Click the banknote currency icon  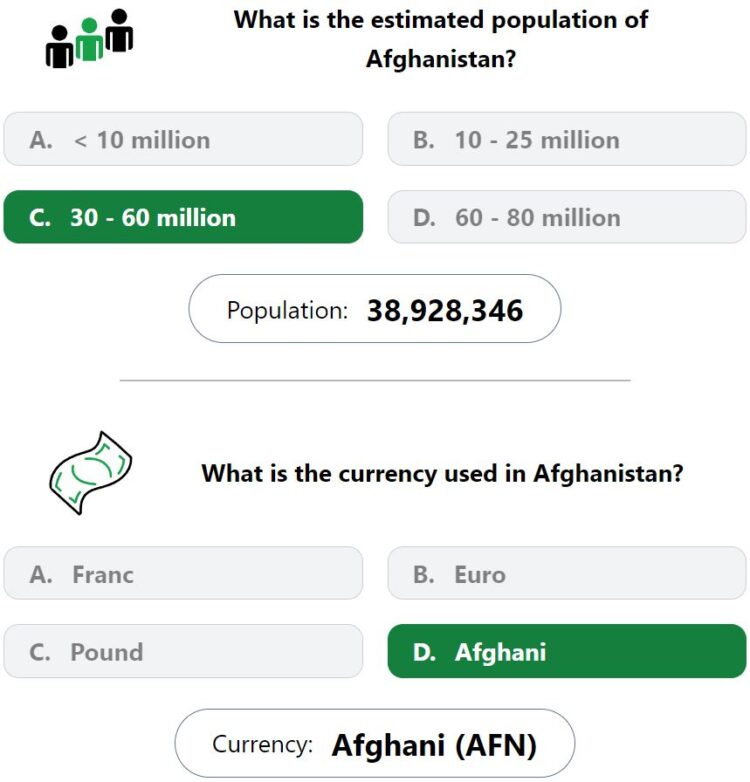[x=91, y=473]
